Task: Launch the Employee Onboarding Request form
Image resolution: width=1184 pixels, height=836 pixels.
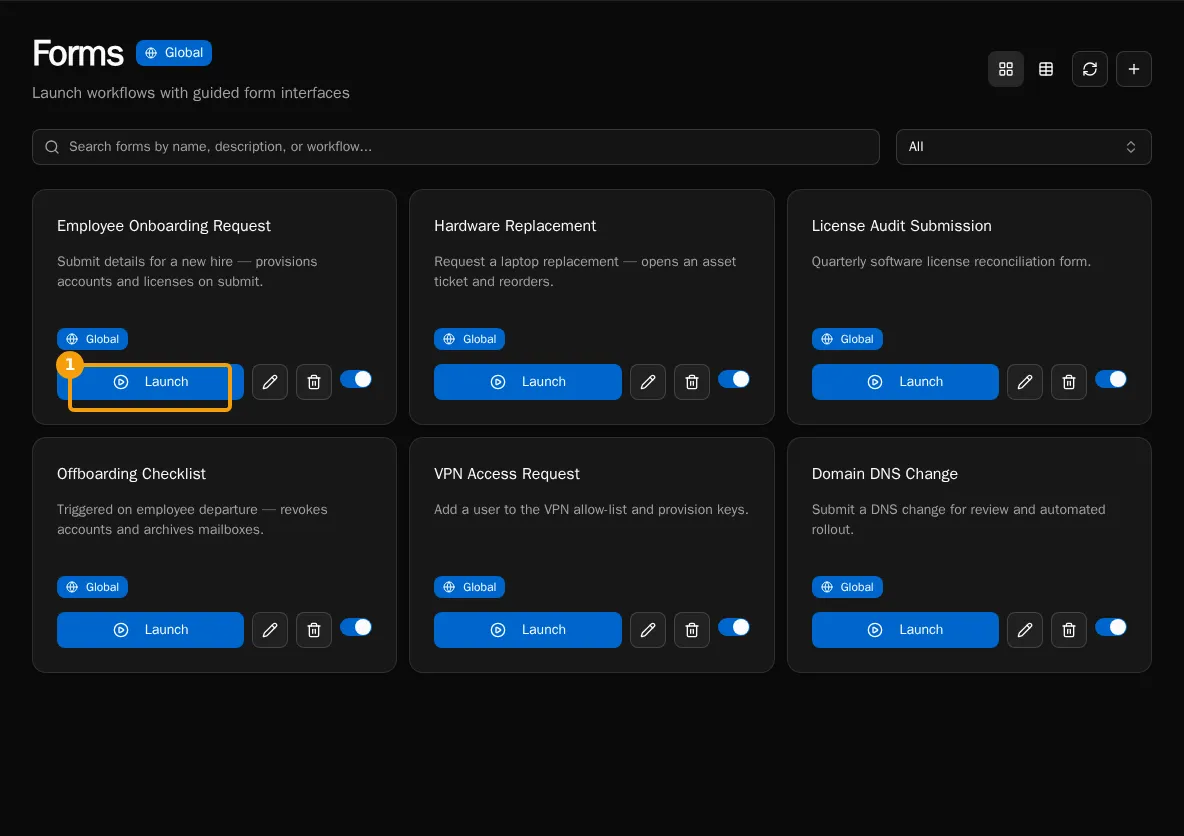Action: coord(150,381)
